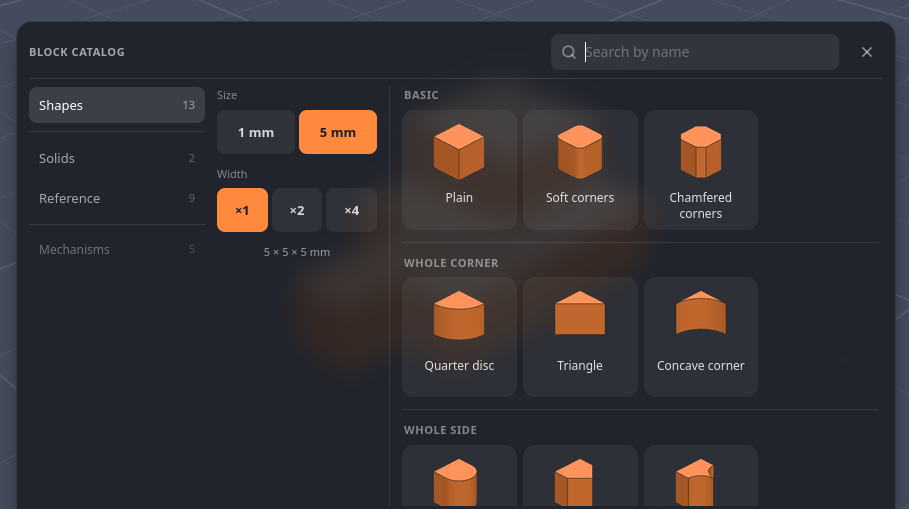Focus the Search by name field

click(x=695, y=52)
